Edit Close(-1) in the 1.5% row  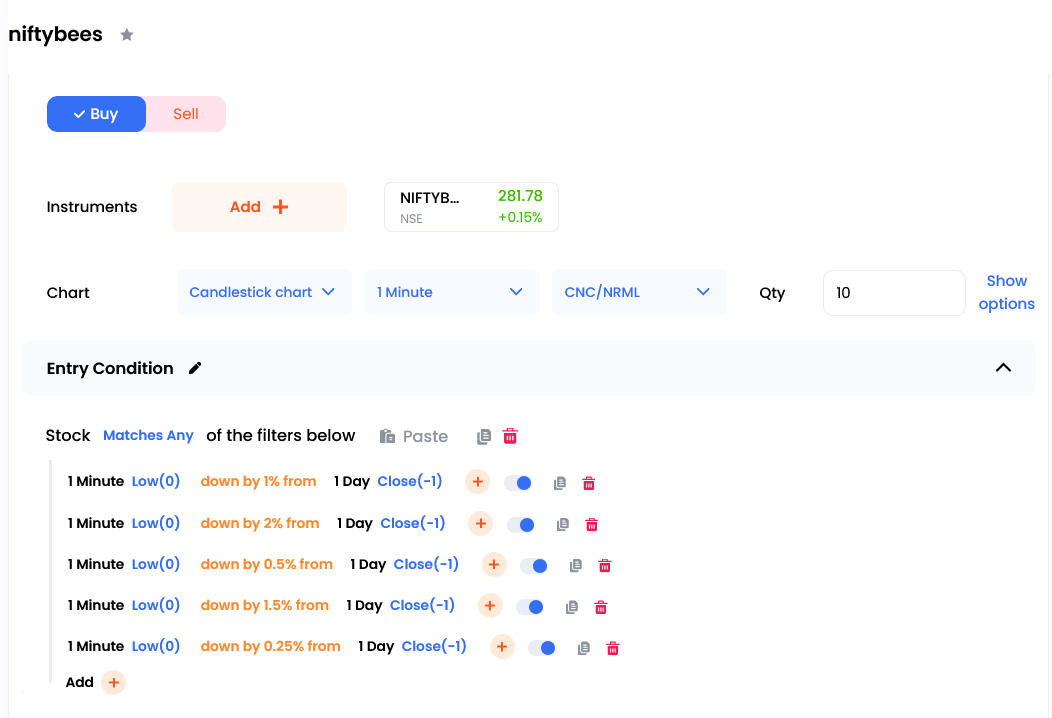point(422,605)
